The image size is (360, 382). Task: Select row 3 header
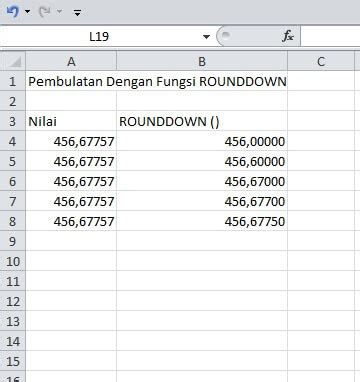pos(13,121)
